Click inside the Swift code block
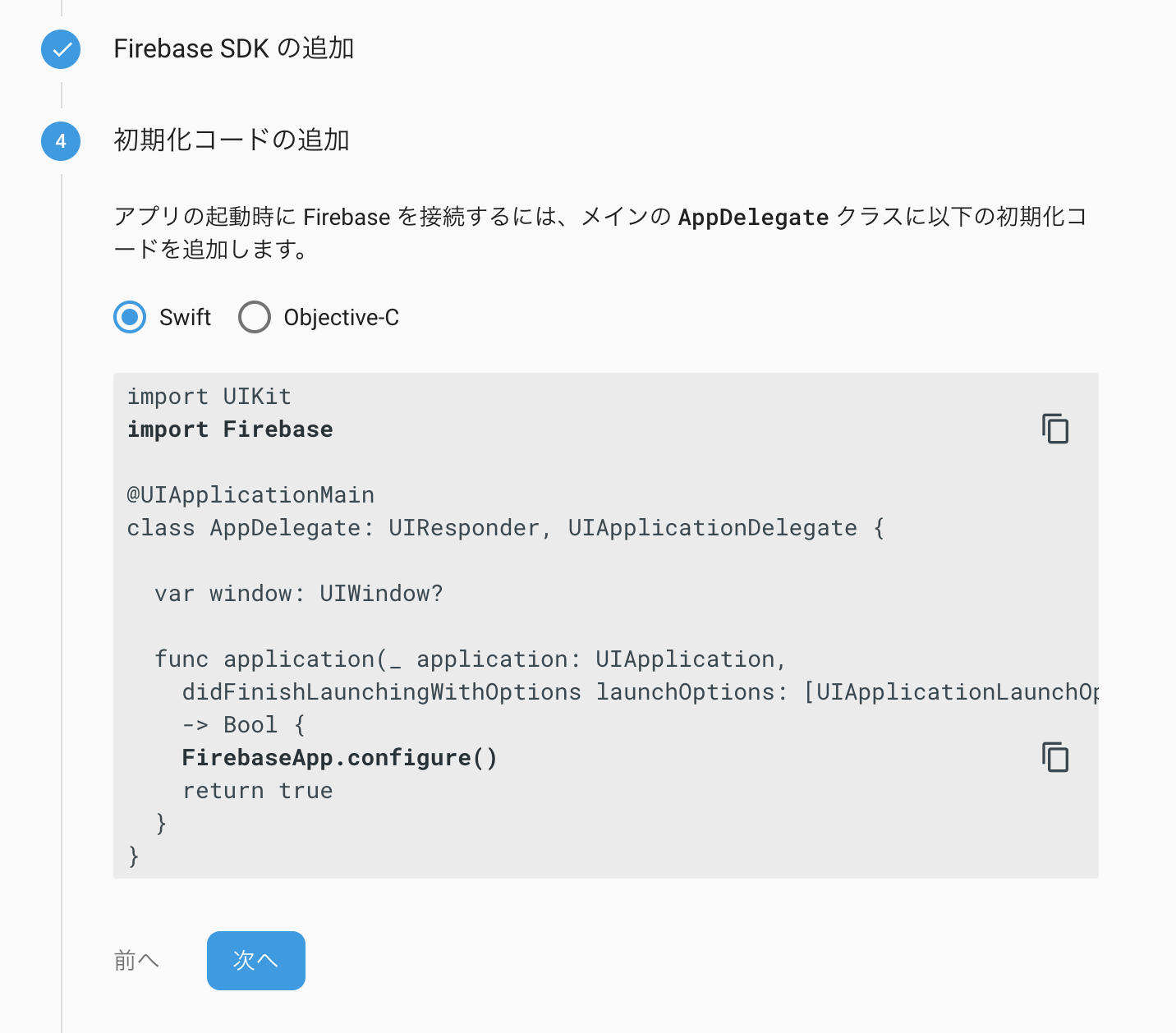The width and height of the screenshot is (1176, 1033). [x=606, y=626]
